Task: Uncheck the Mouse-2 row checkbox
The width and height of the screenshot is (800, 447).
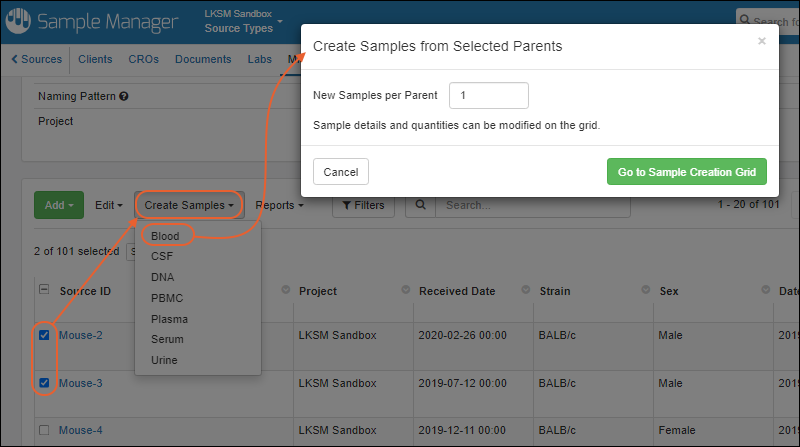Action: (x=43, y=335)
